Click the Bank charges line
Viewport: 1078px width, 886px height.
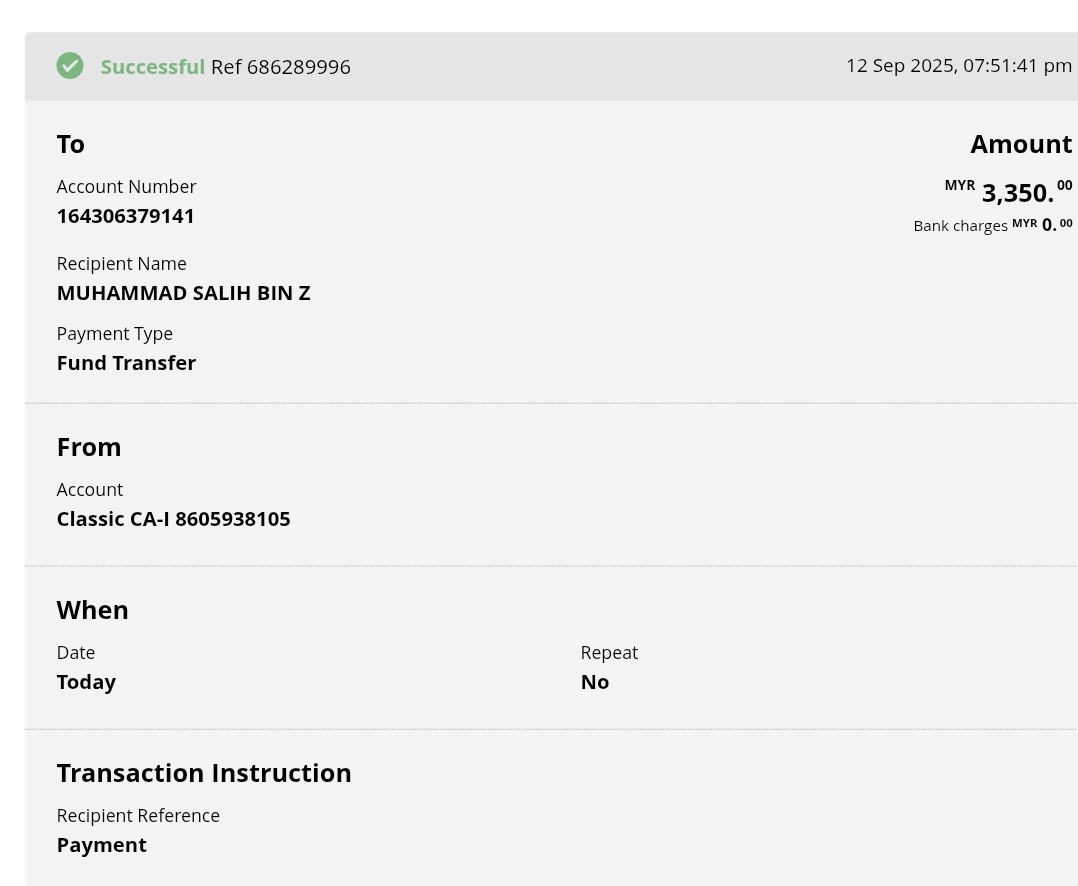(992, 225)
